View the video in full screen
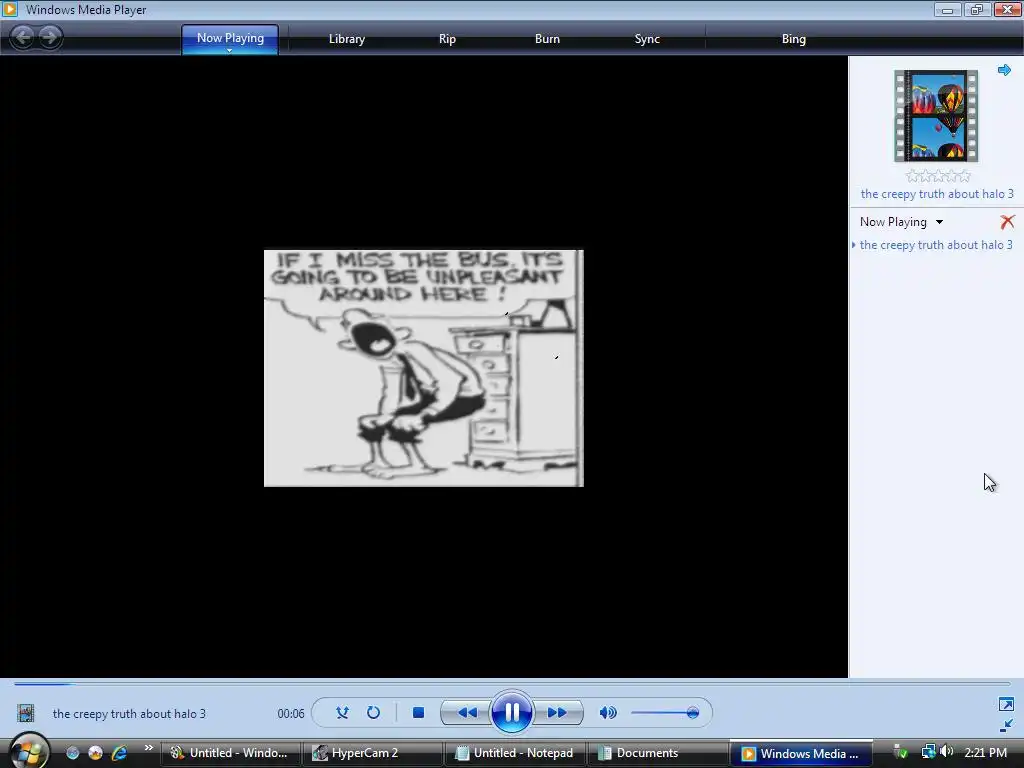Viewport: 1024px width, 768px height. point(1006,704)
